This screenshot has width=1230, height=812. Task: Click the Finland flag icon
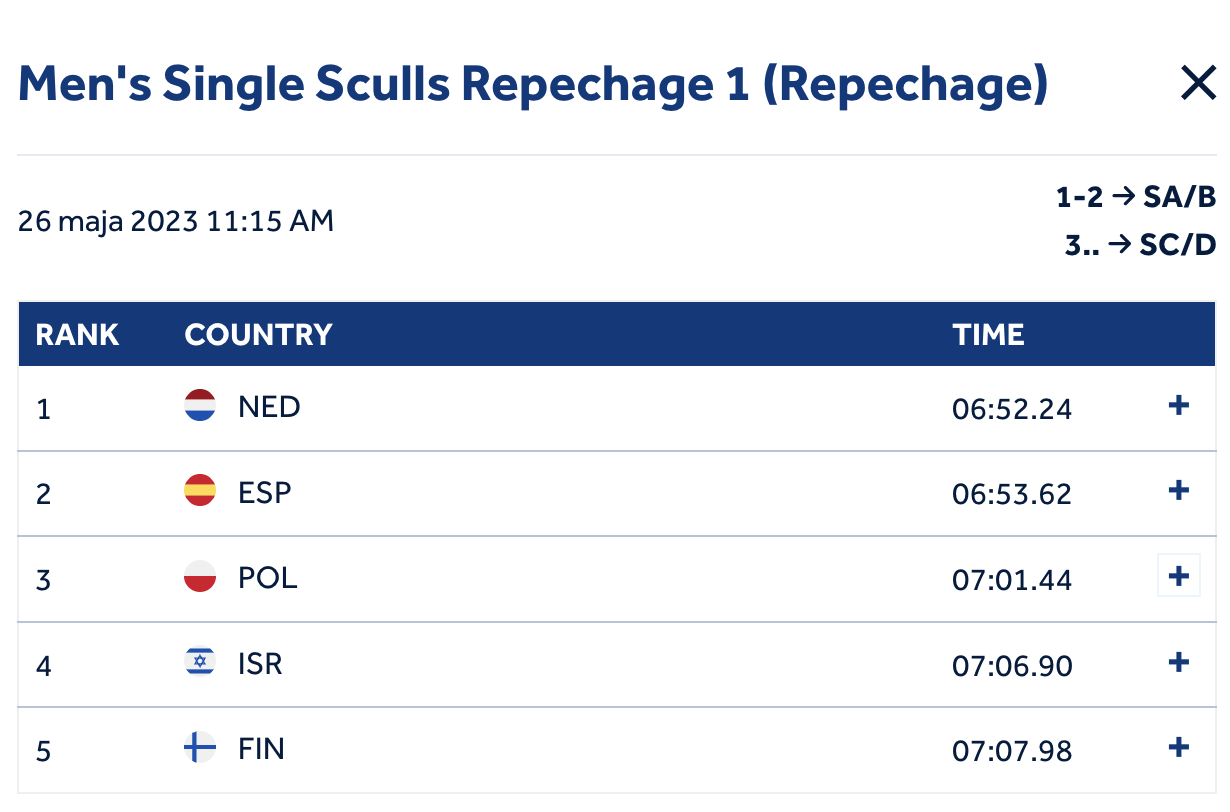click(200, 747)
